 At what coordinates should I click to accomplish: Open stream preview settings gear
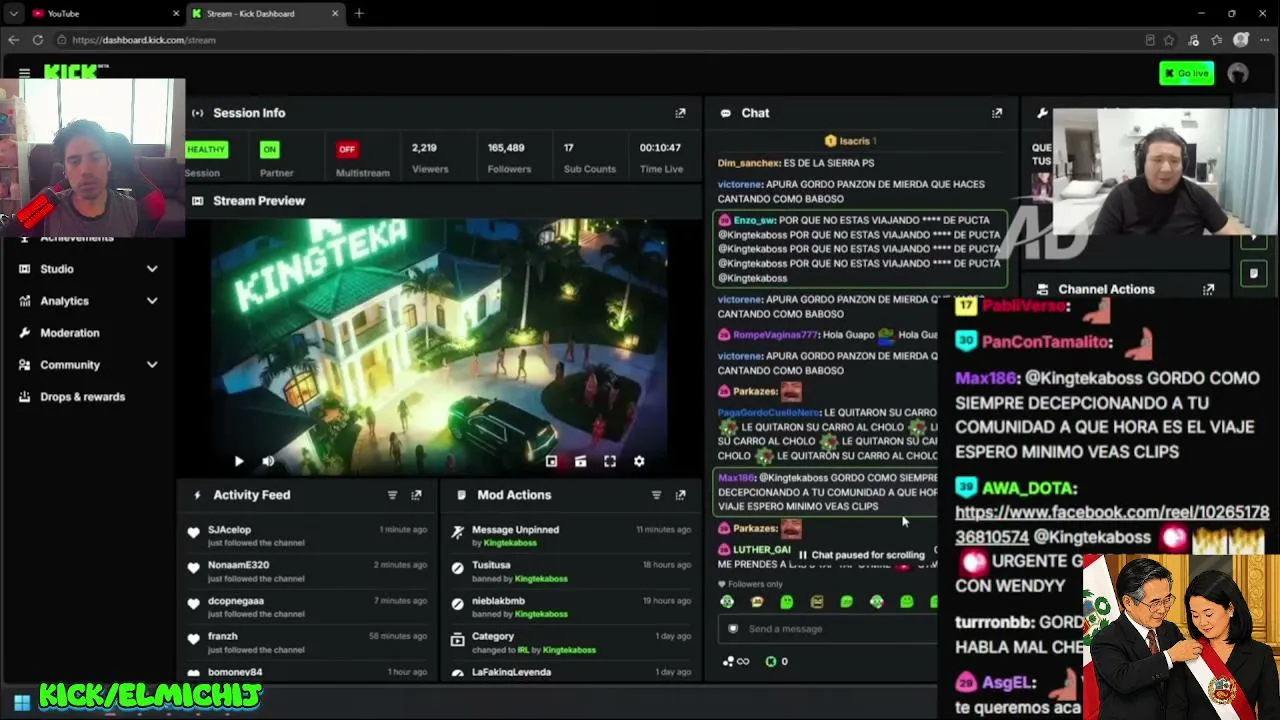[x=639, y=461]
